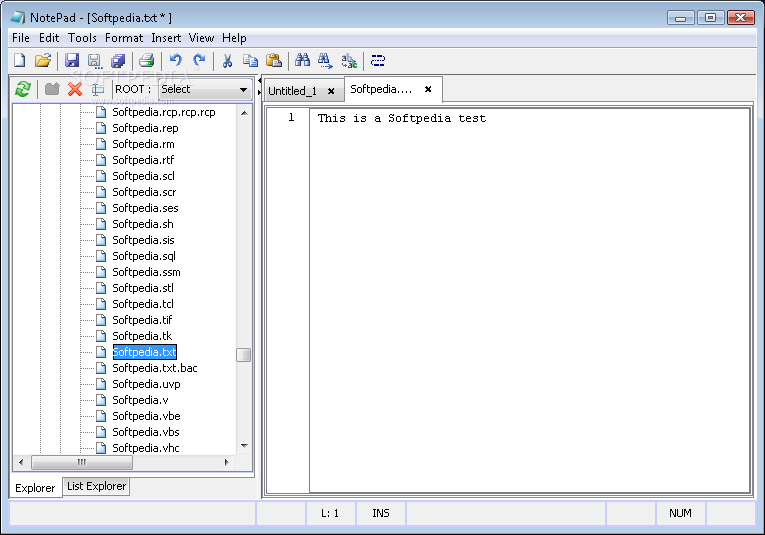Click the tree's horizontal scrollbar left arrow
765x535 pixels.
pos(21,462)
